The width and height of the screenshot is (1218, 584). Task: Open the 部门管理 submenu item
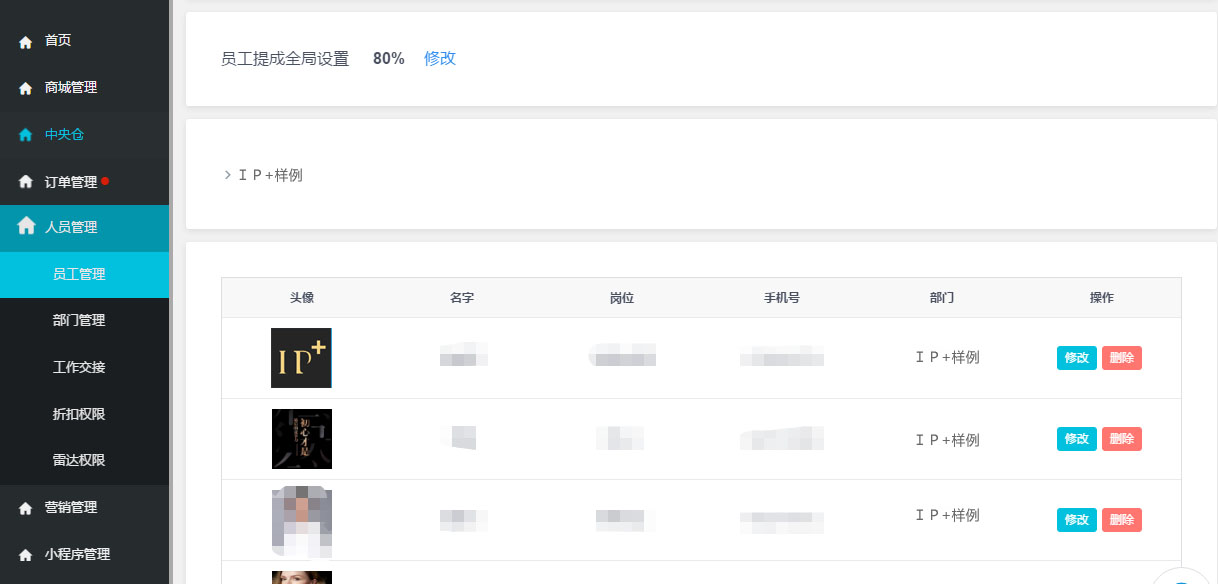click(x=79, y=321)
